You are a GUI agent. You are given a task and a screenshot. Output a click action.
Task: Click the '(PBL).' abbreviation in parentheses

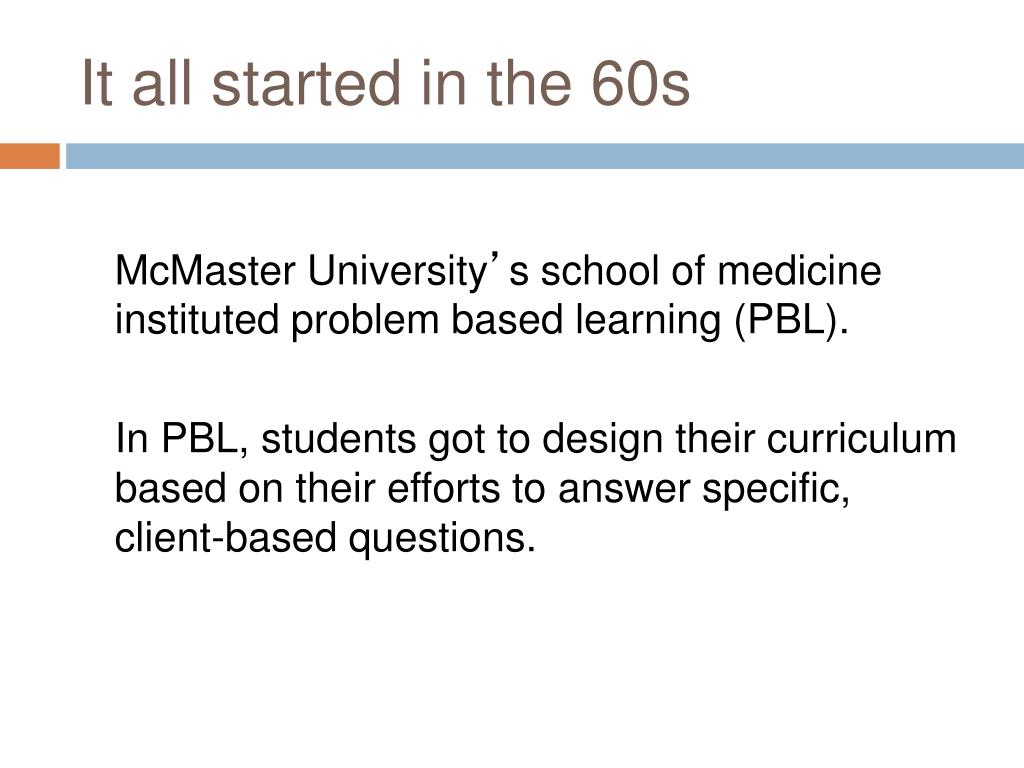point(792,322)
